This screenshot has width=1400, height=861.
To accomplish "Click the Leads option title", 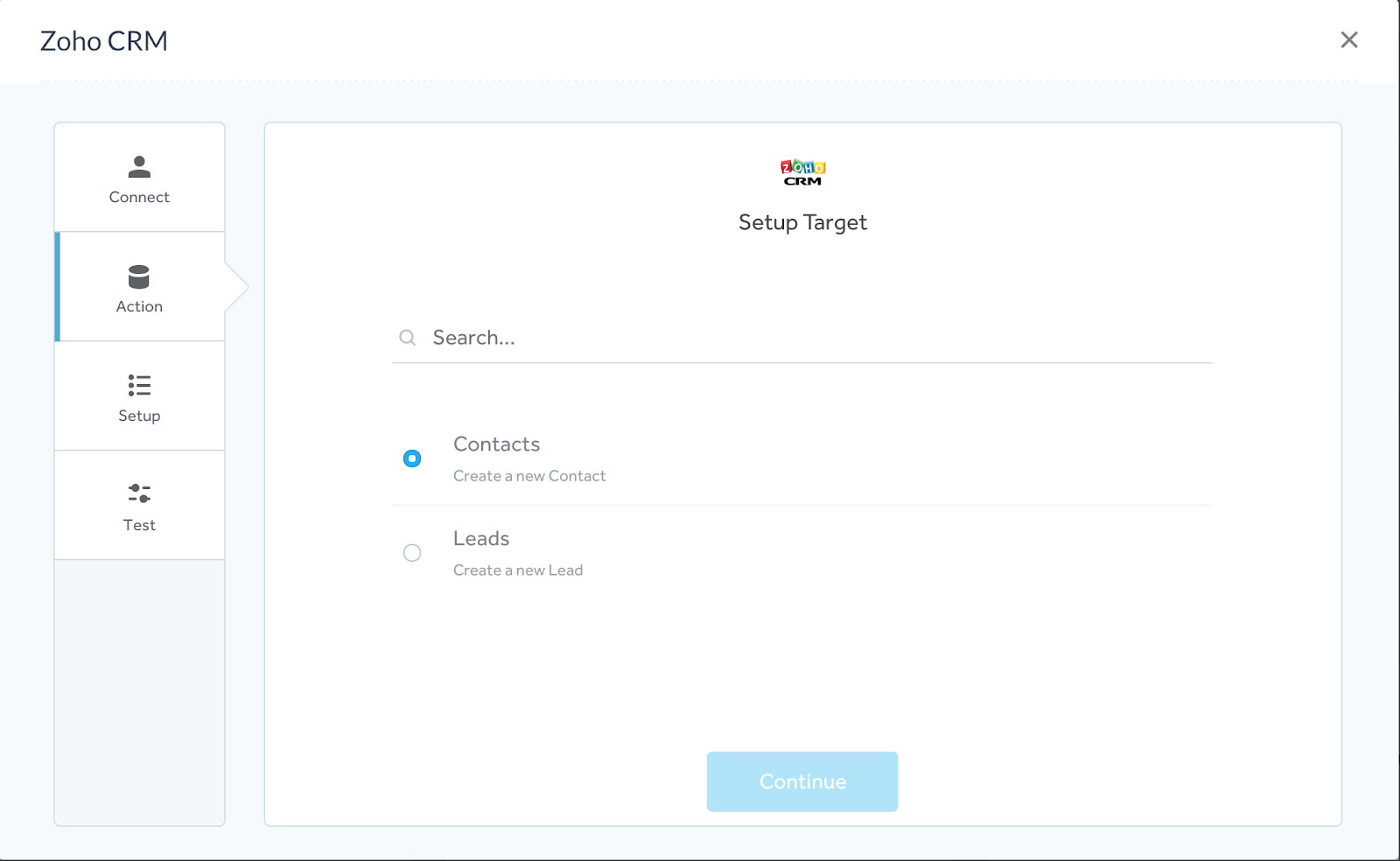I will point(481,539).
